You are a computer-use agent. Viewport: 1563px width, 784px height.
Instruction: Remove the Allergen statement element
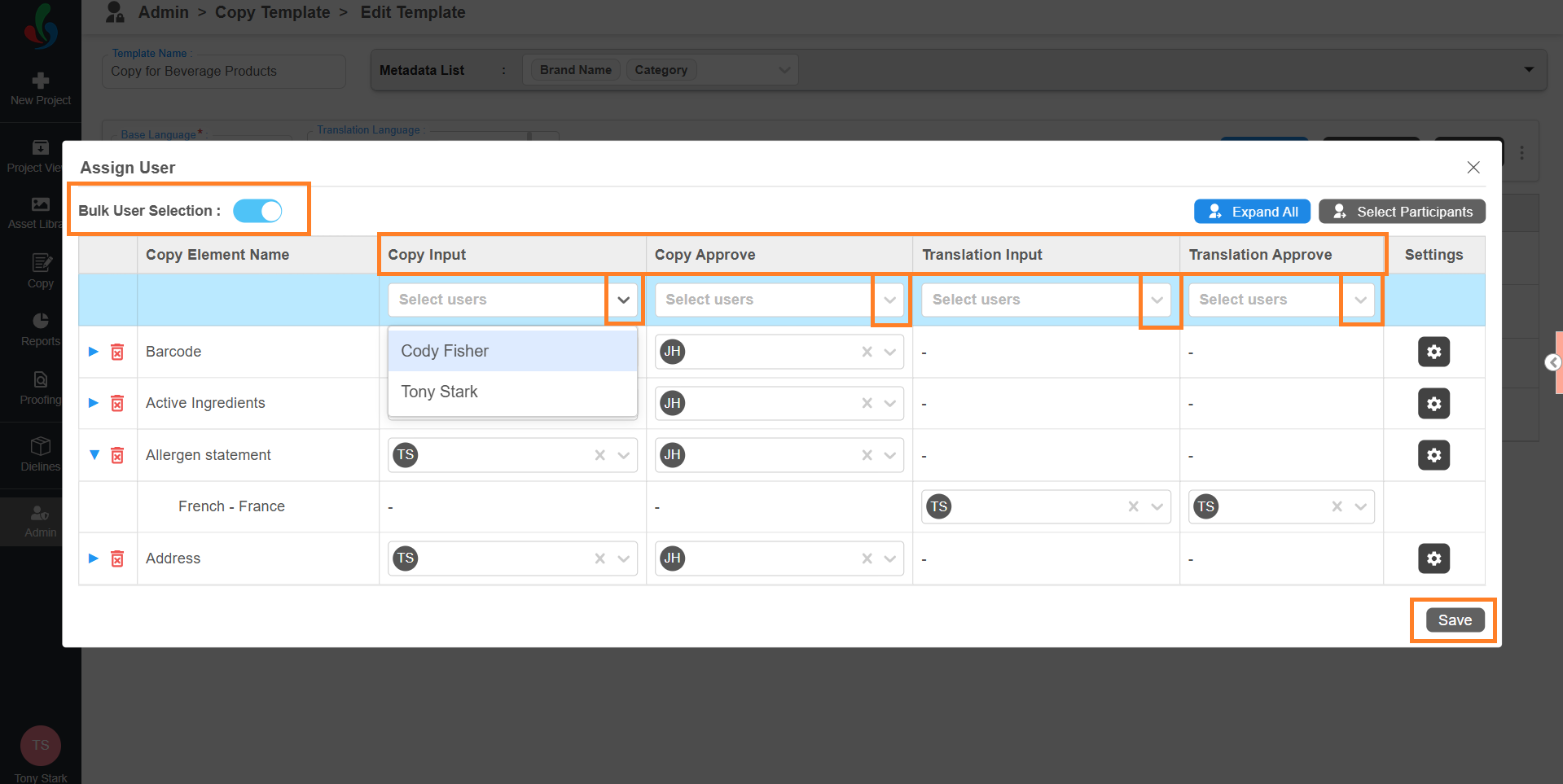pyautogui.click(x=117, y=455)
